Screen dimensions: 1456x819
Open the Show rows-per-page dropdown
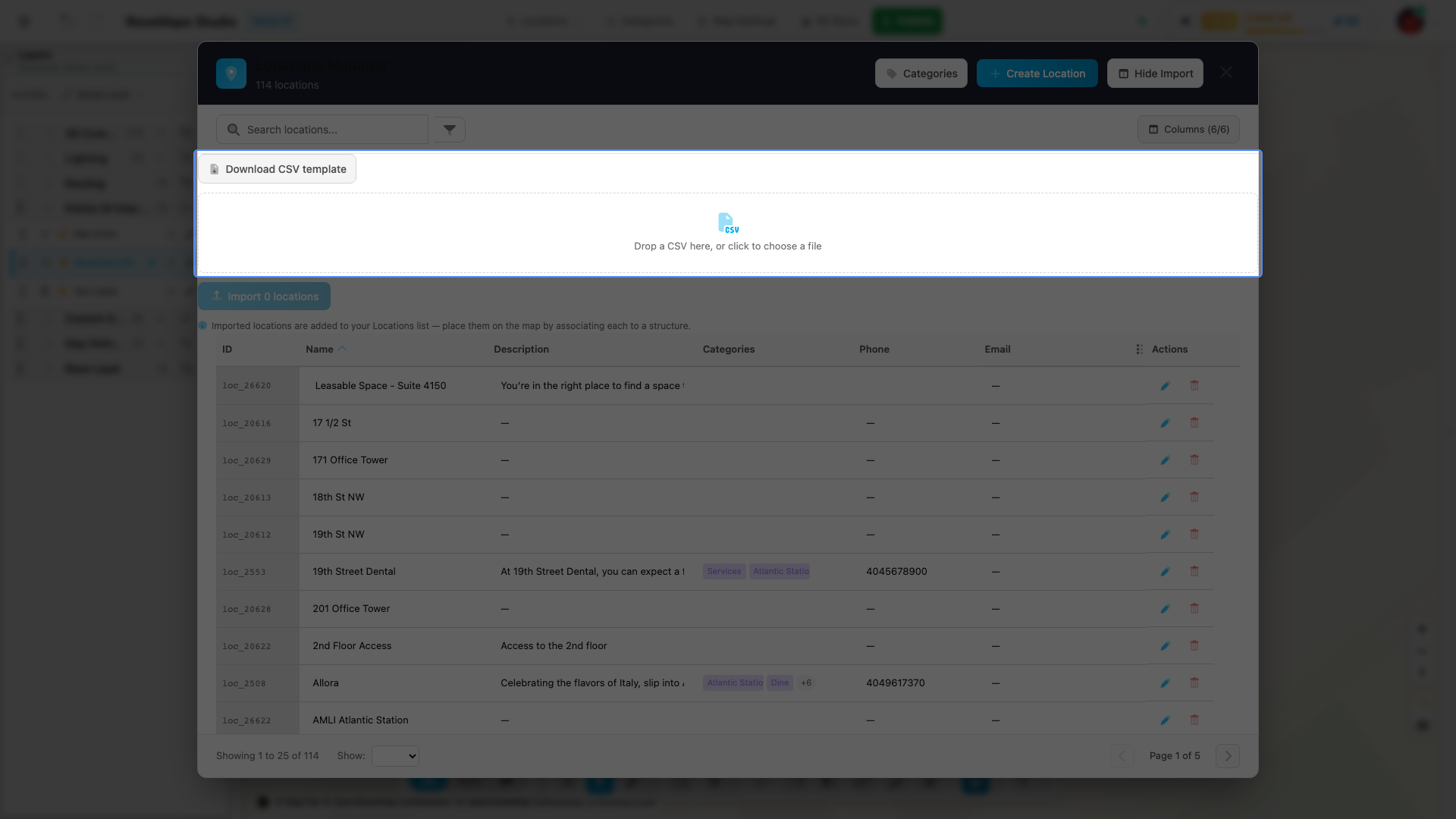click(395, 756)
